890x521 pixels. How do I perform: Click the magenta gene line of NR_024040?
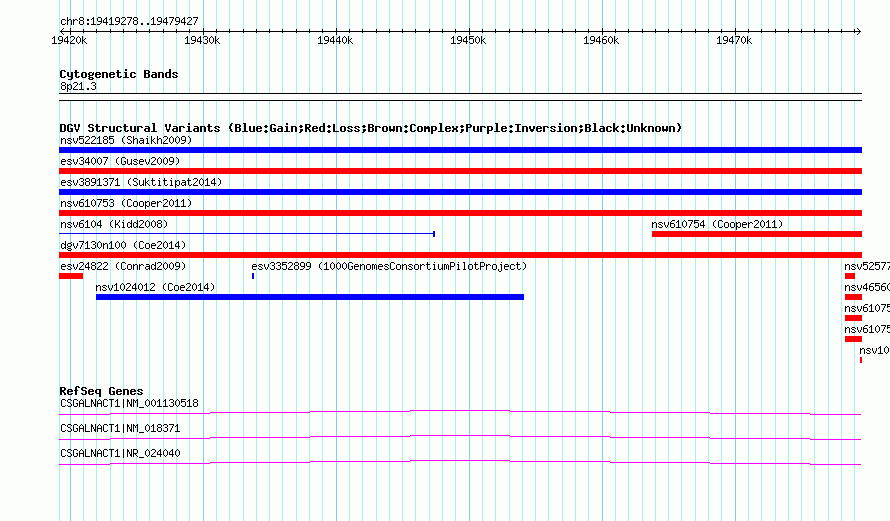click(460, 462)
